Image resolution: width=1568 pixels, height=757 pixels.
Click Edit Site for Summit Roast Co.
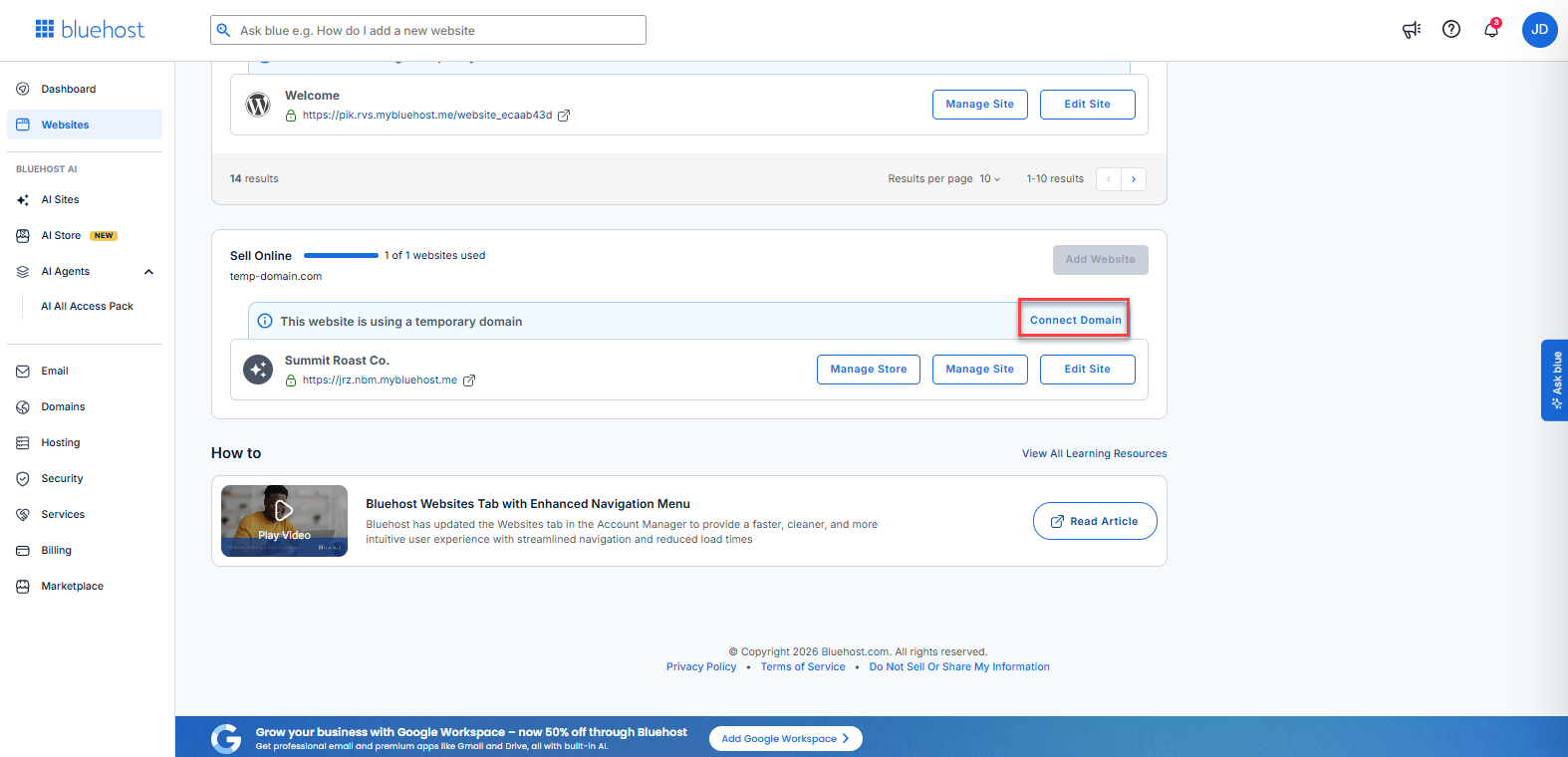coord(1088,370)
